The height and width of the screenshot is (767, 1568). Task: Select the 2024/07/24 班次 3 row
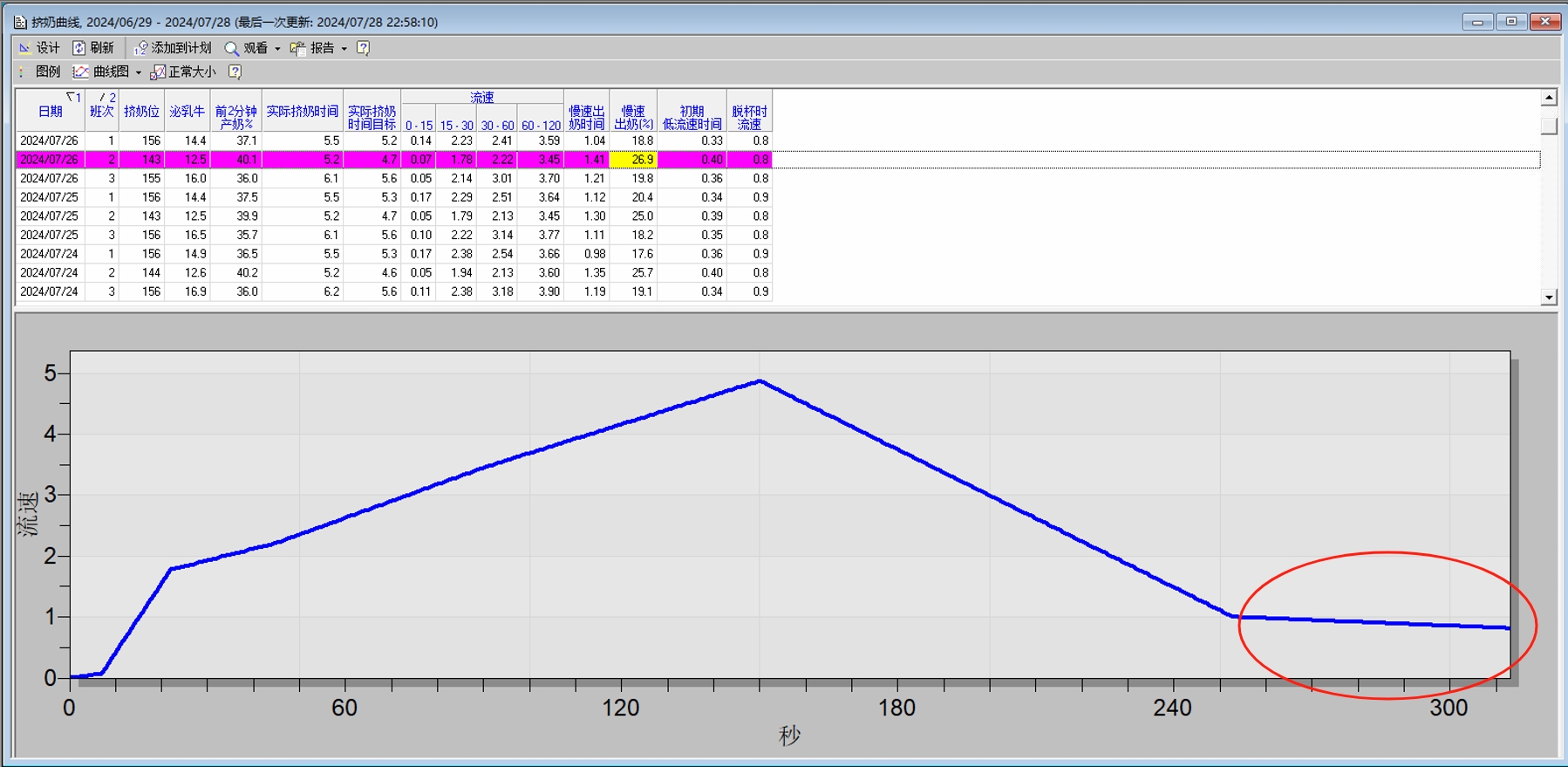tap(392, 291)
